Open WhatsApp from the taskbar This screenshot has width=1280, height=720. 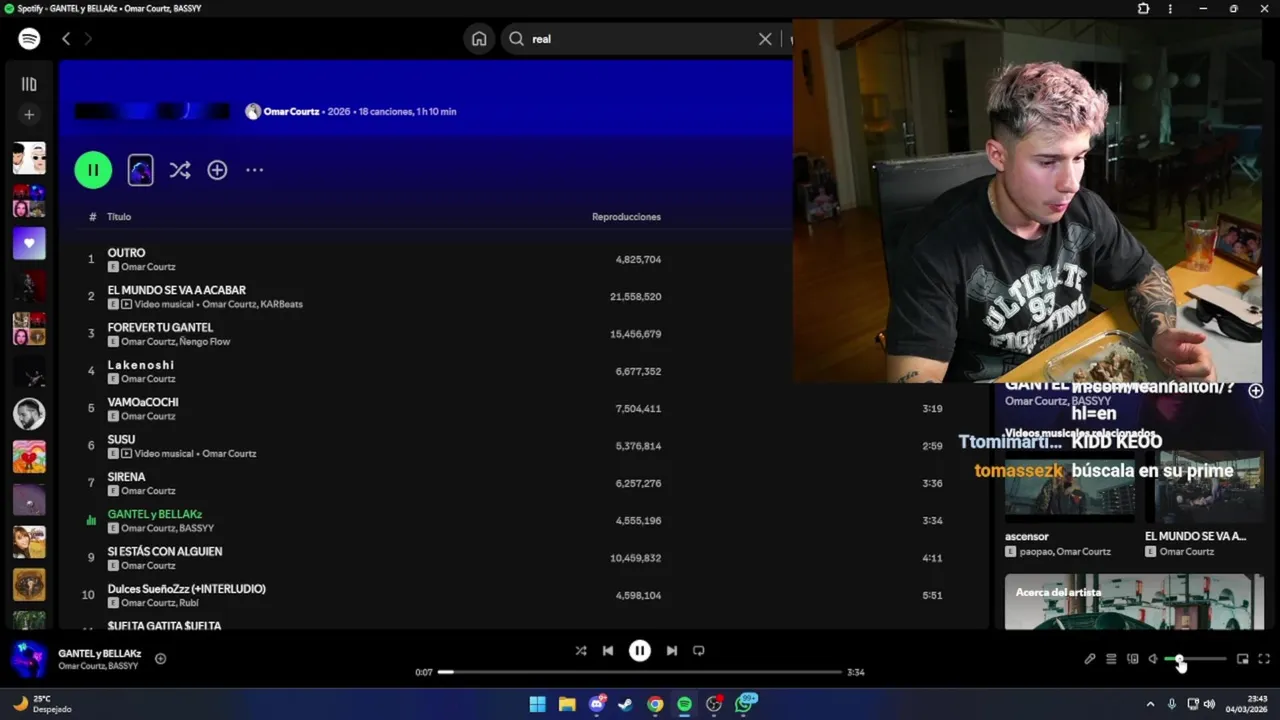745,704
